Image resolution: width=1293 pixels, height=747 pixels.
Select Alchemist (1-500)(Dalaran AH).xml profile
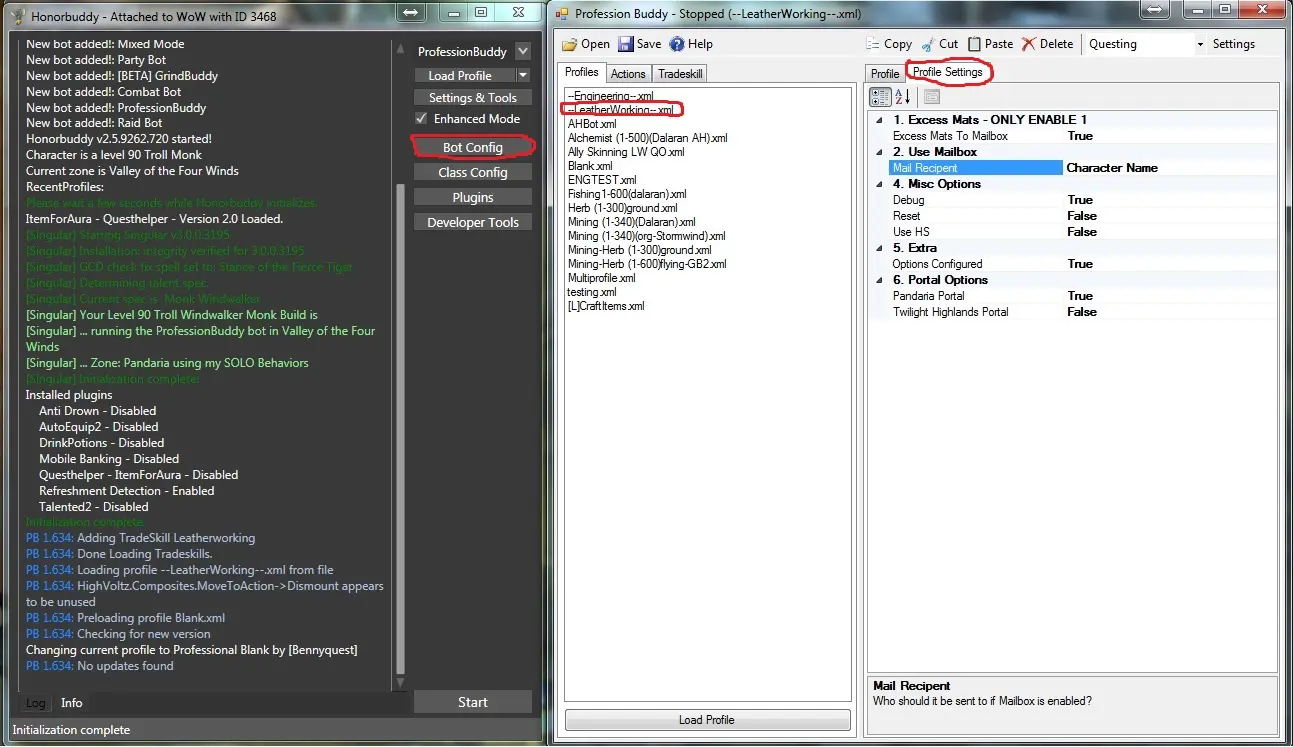(648, 138)
